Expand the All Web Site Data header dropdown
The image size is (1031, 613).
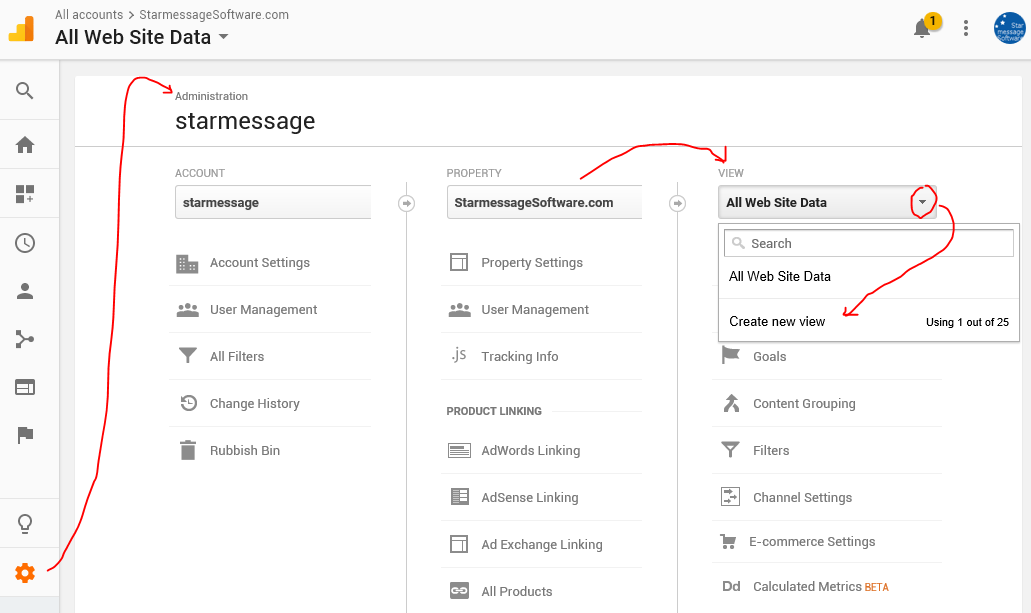[224, 37]
